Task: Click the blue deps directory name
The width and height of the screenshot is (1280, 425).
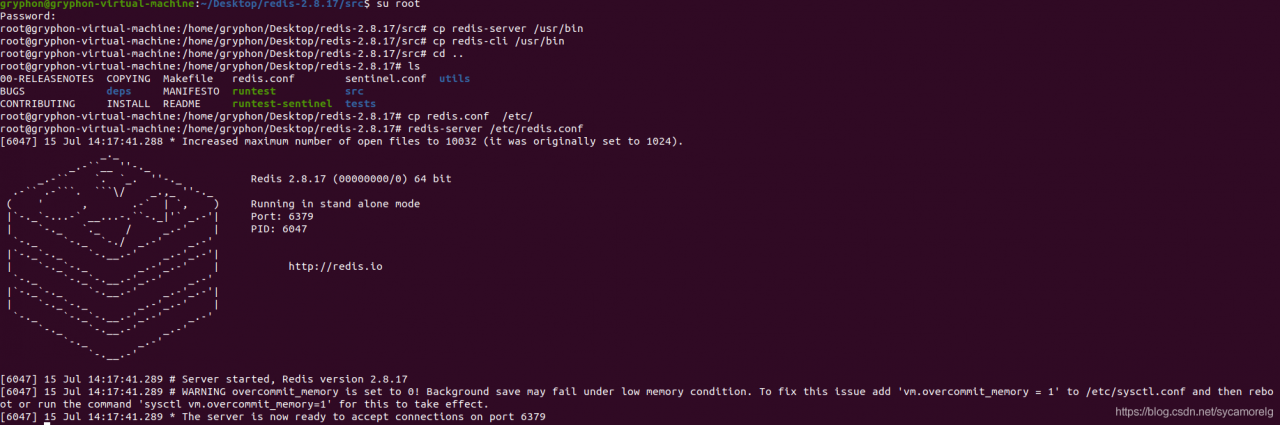Action: [x=119, y=91]
